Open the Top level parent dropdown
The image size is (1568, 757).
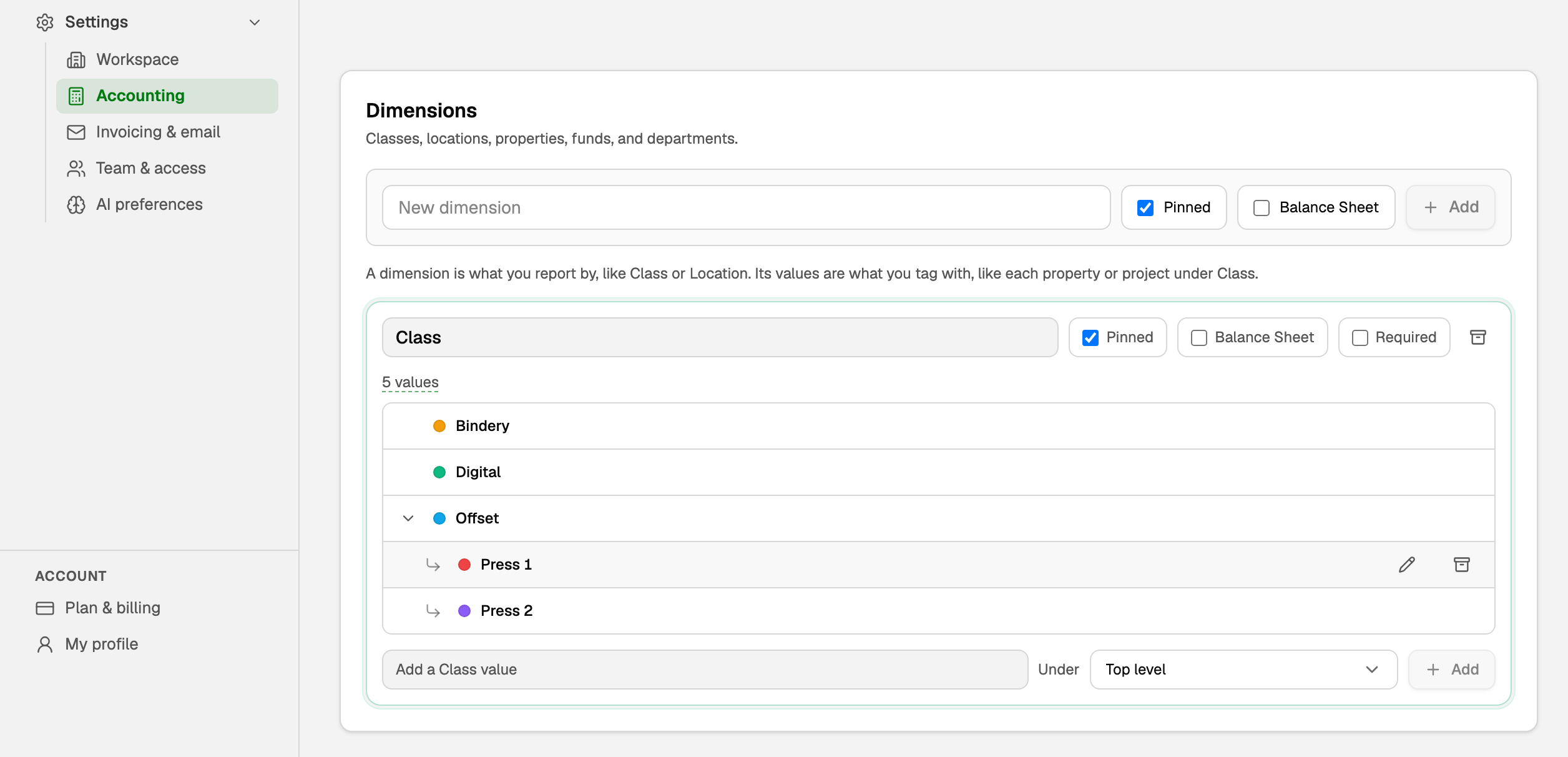tap(1243, 670)
